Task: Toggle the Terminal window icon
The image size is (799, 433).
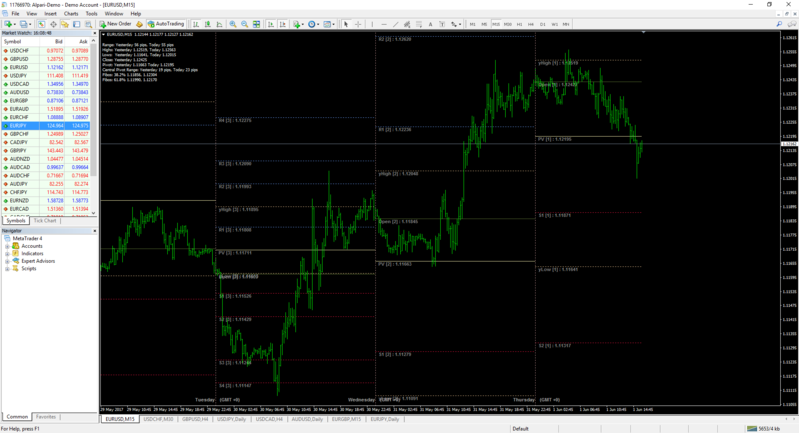Action: tap(76, 24)
